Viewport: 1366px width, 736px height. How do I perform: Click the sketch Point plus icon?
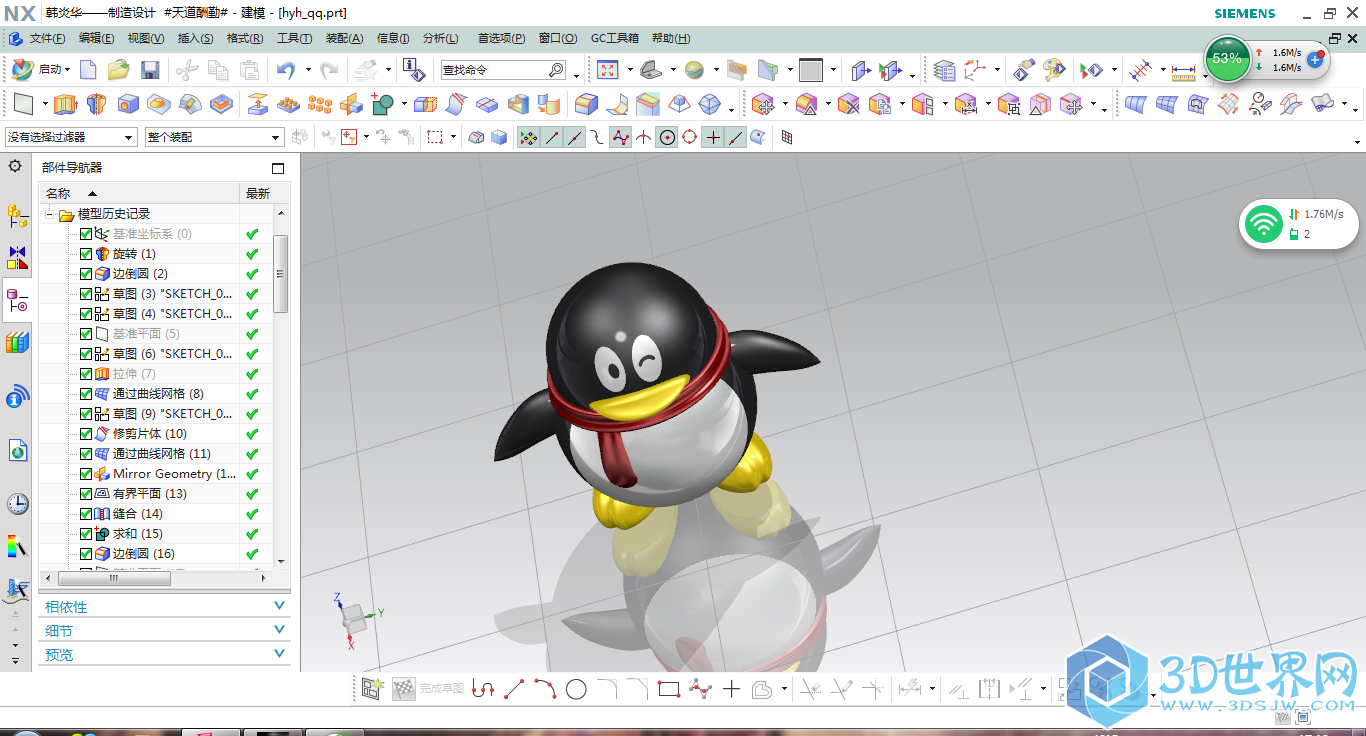731,688
